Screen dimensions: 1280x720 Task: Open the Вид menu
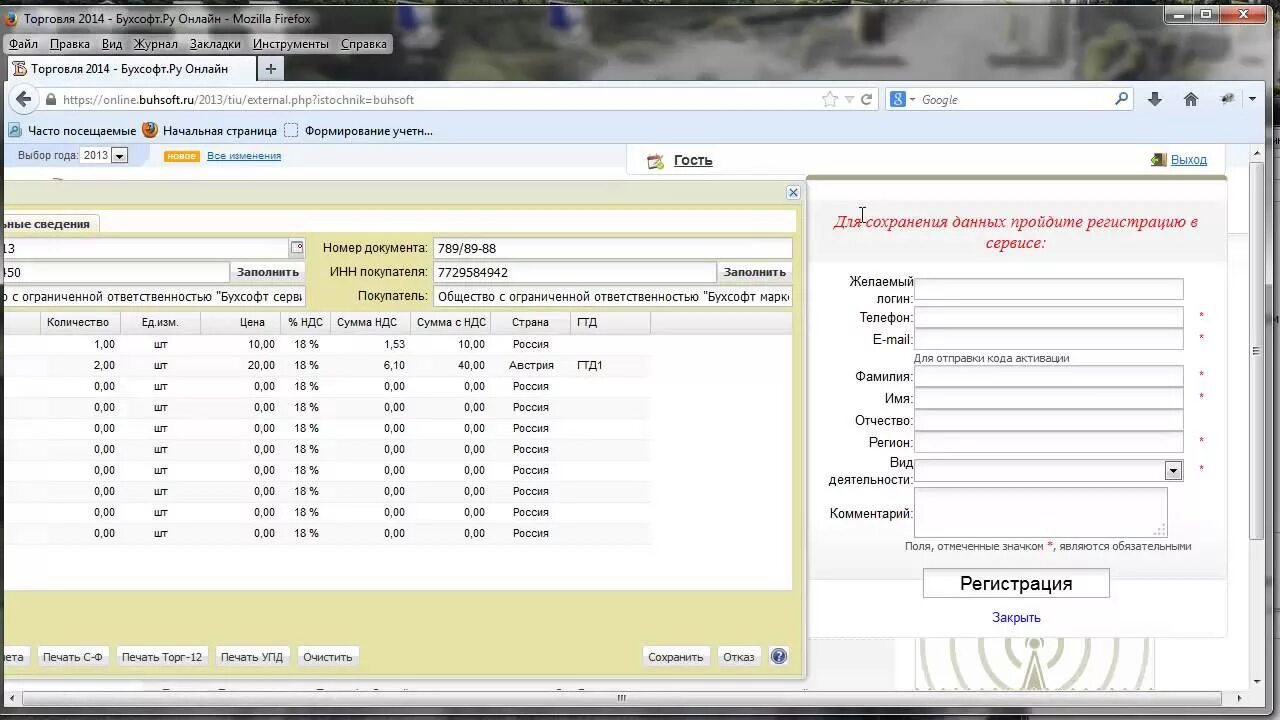pos(112,44)
